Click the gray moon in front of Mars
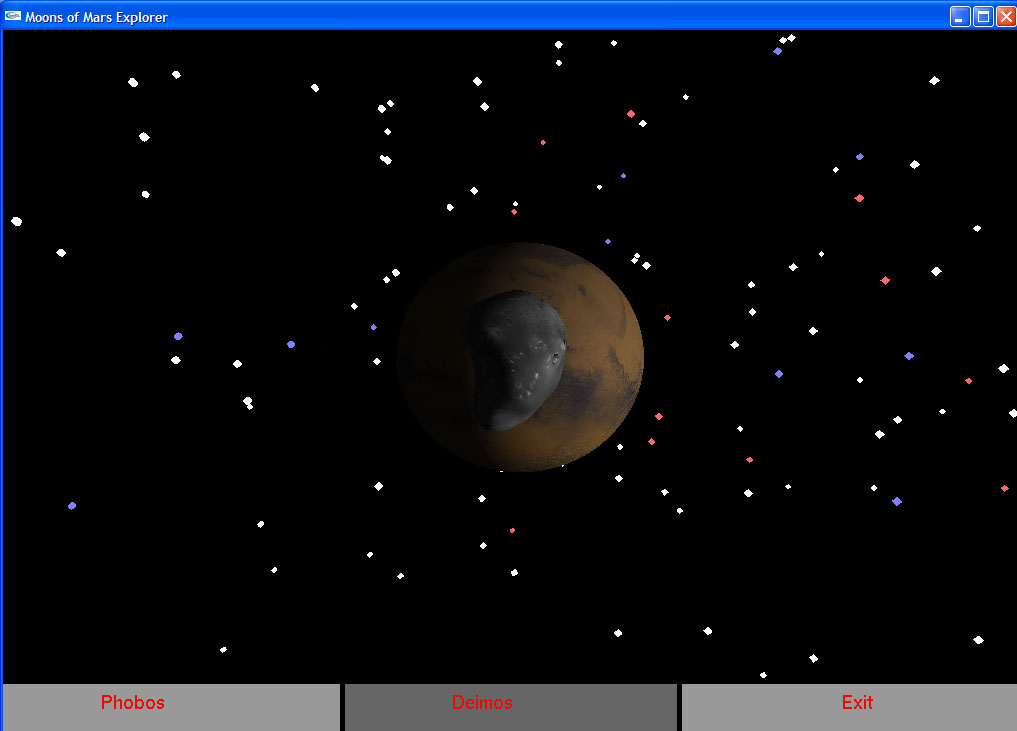This screenshot has height=731, width=1017. [510, 360]
